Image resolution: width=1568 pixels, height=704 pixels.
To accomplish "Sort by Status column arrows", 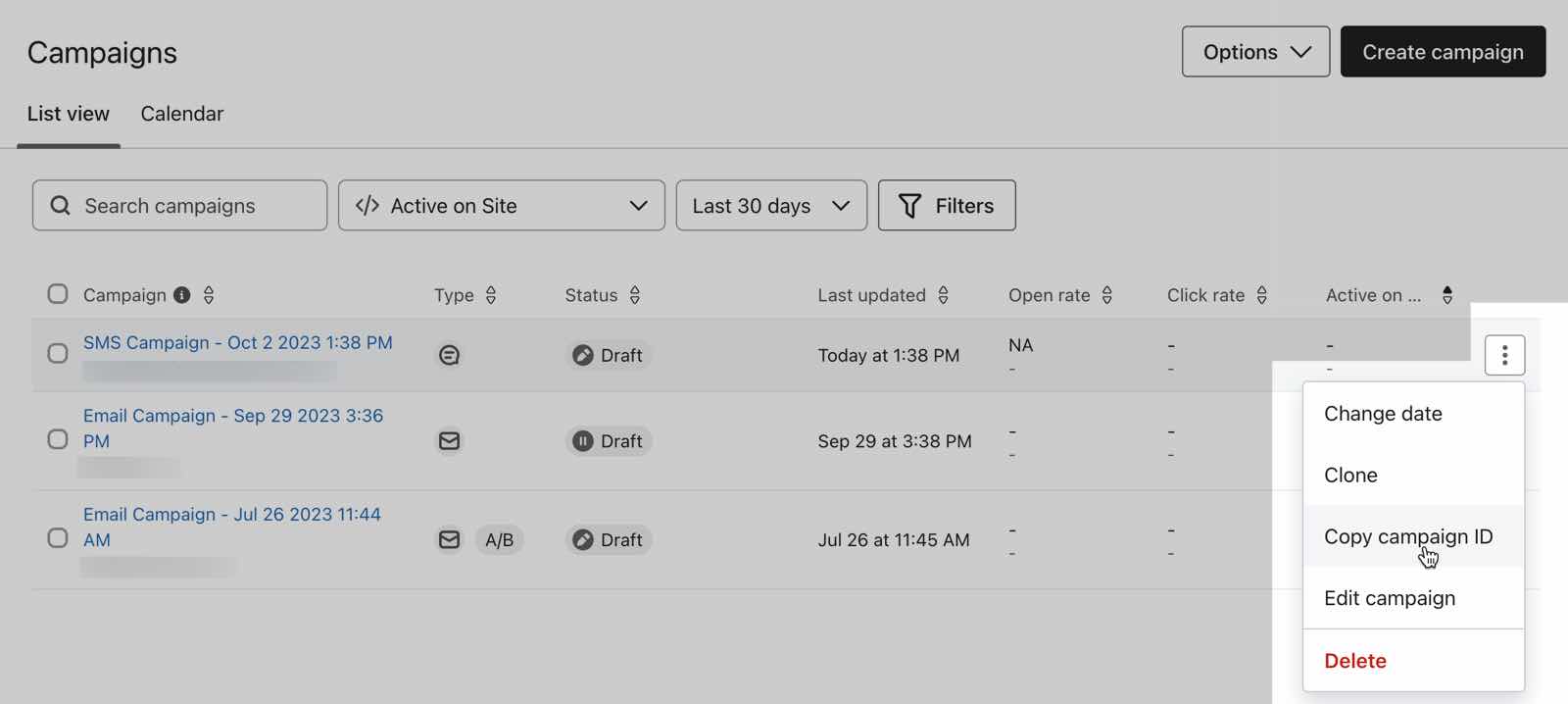I will pyautogui.click(x=635, y=295).
